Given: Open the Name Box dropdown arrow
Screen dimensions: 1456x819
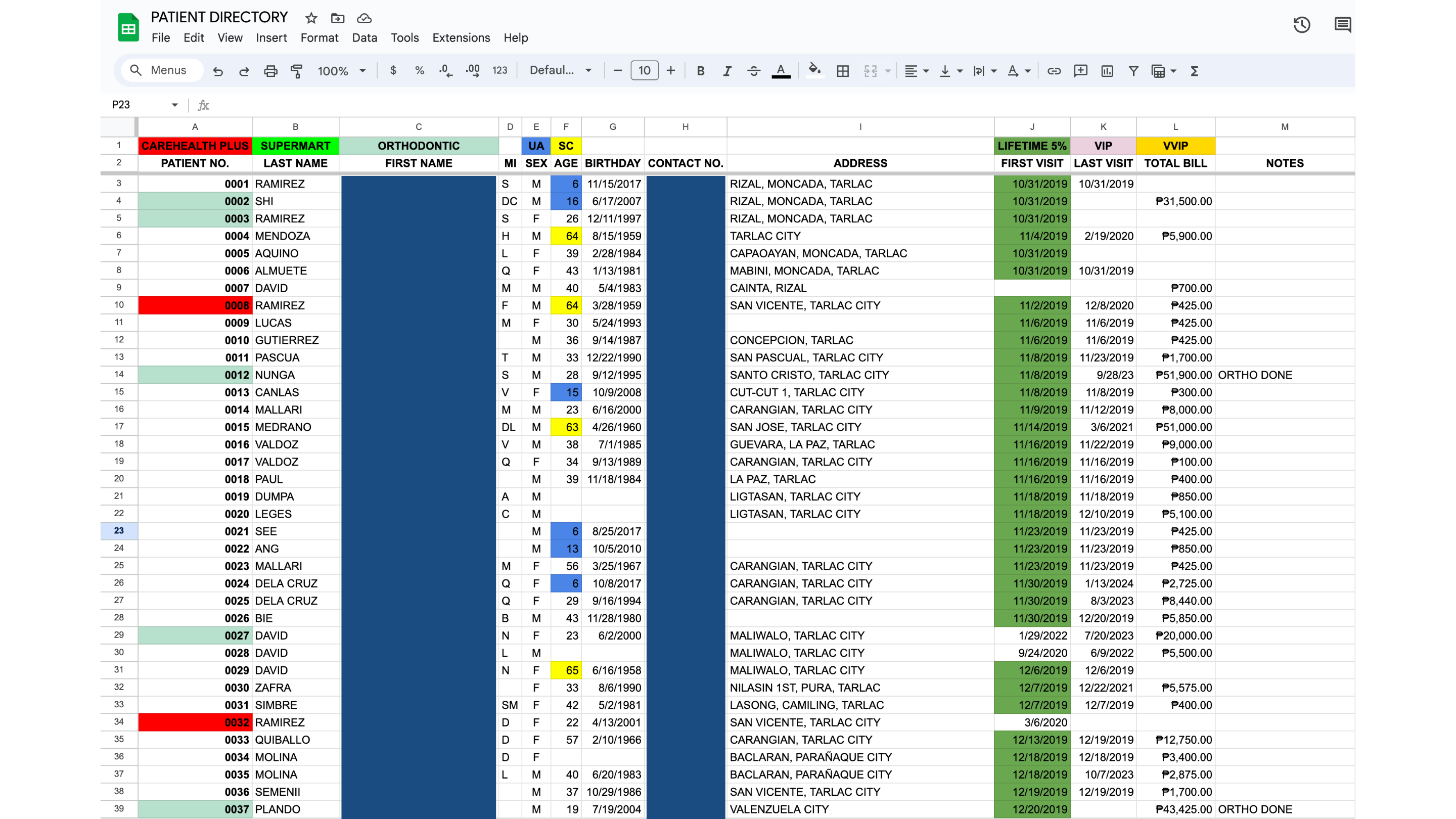Looking at the screenshot, I should pyautogui.click(x=174, y=105).
